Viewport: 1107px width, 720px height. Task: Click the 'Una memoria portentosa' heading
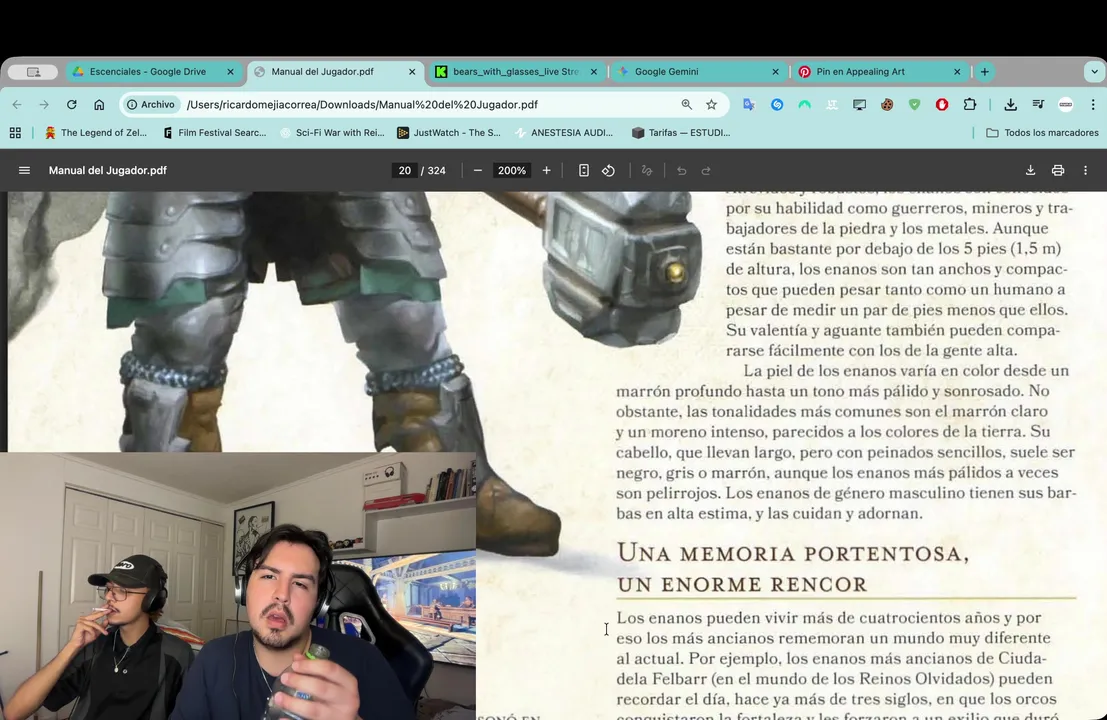pos(793,568)
